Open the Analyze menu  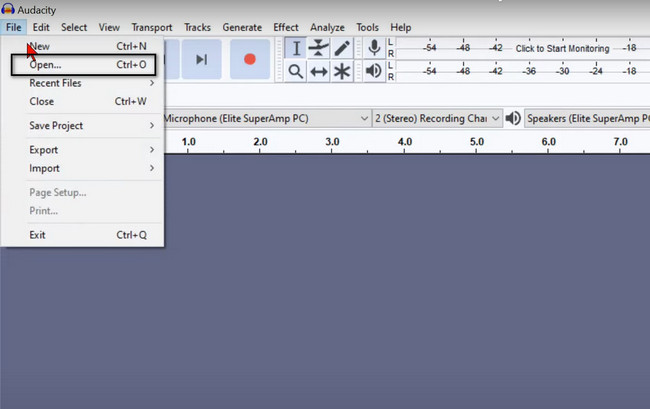[327, 27]
